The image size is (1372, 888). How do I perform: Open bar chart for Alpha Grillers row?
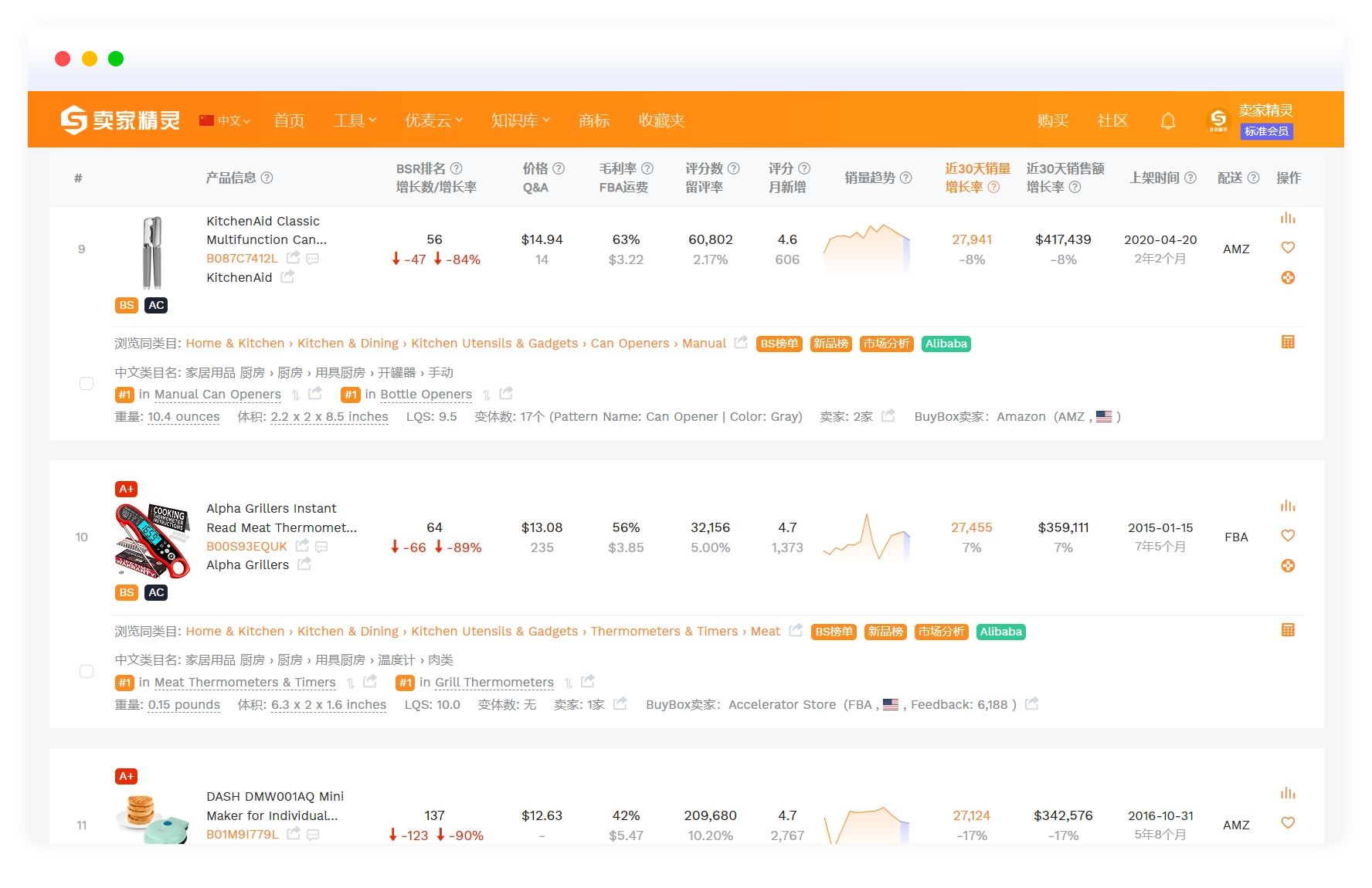point(1288,506)
